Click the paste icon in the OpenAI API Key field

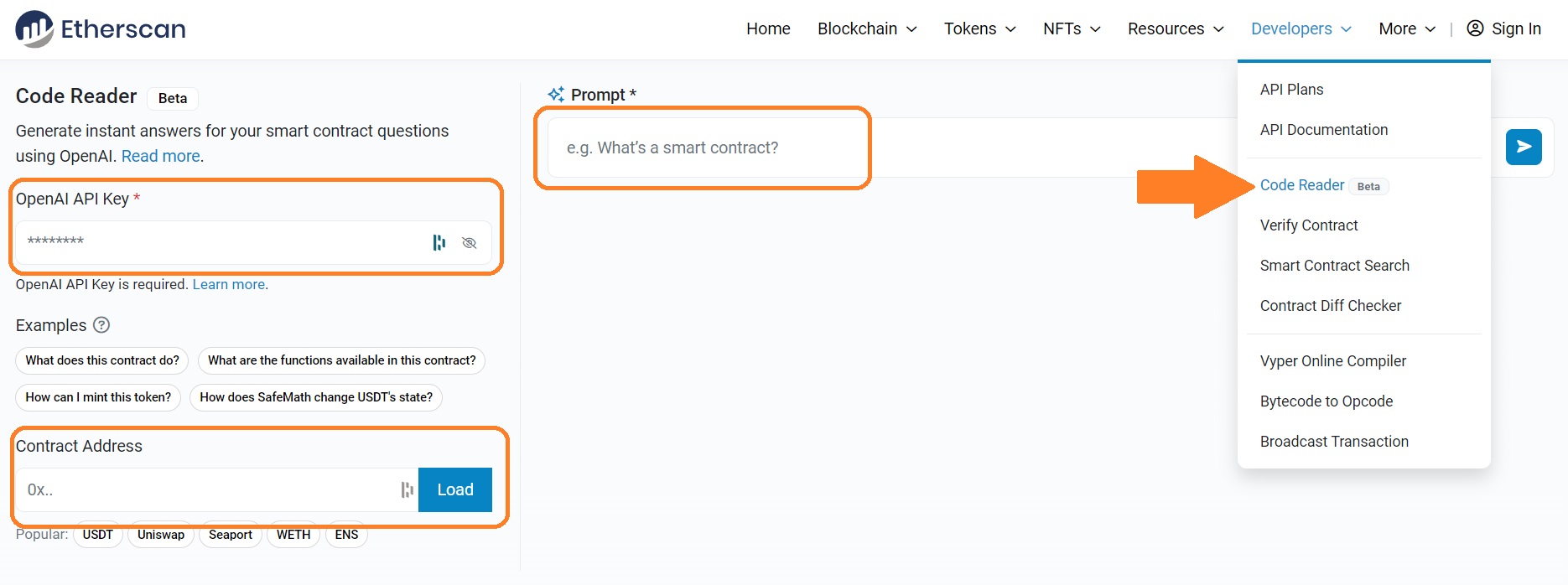(439, 242)
